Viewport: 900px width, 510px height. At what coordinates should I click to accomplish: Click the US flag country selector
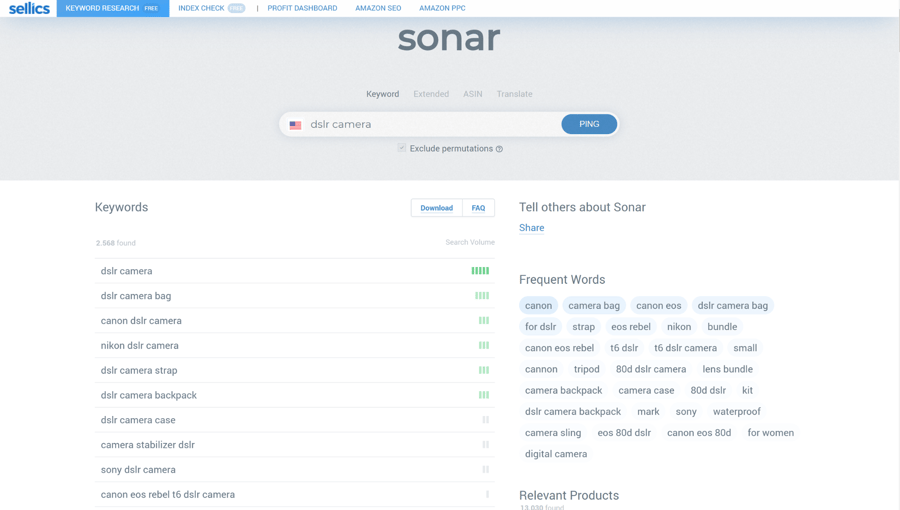pos(295,125)
